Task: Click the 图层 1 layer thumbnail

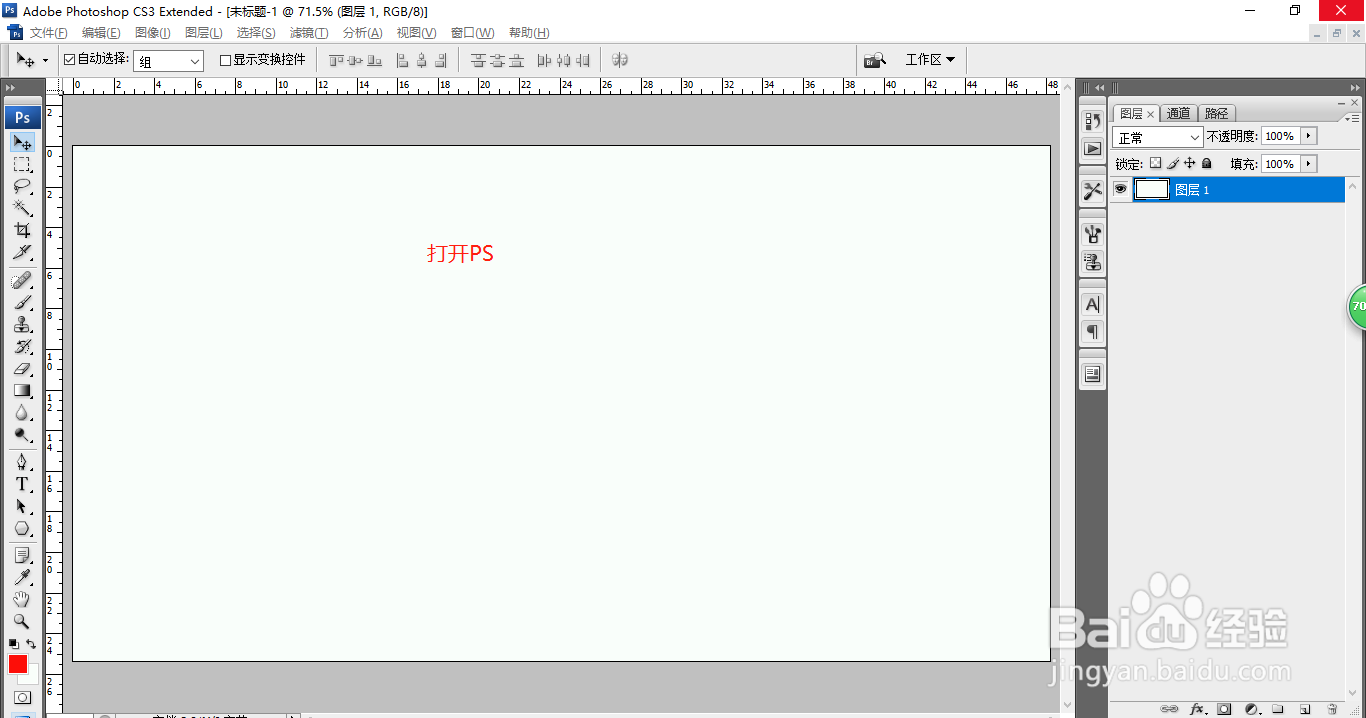Action: click(1151, 189)
